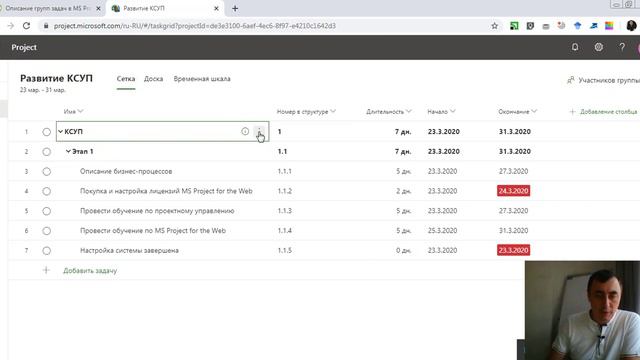Click the group members people icon
Screen dimensions: 640x360
pos(571,80)
